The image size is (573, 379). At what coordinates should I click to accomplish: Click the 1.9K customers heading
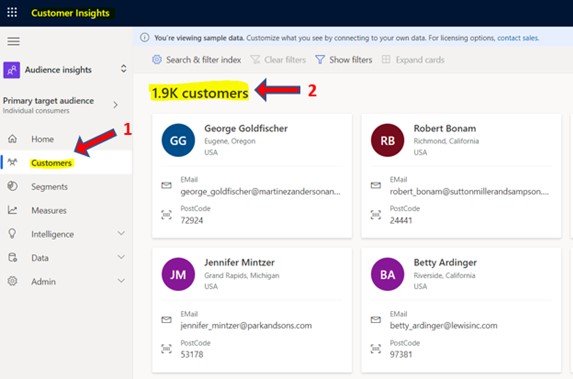pyautogui.click(x=200, y=93)
